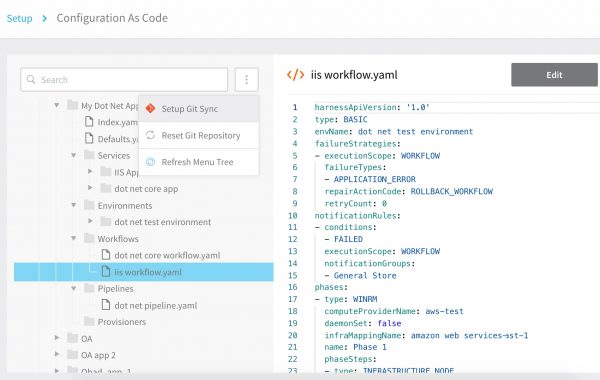Click the APPLICATION_ERROR line in code
Image resolution: width=600 pixels, height=380 pixels.
click(x=370, y=179)
